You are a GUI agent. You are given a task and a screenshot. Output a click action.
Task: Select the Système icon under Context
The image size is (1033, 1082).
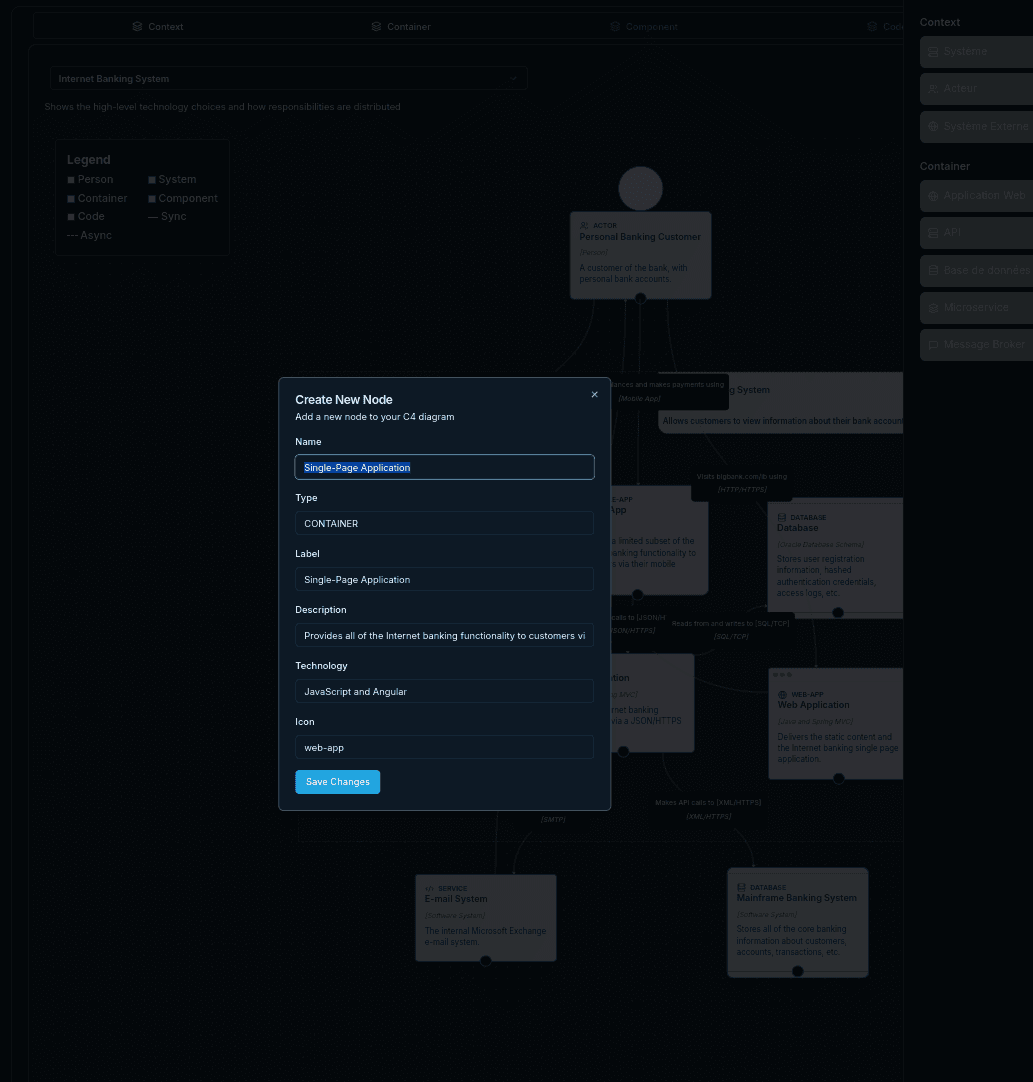[933, 51]
